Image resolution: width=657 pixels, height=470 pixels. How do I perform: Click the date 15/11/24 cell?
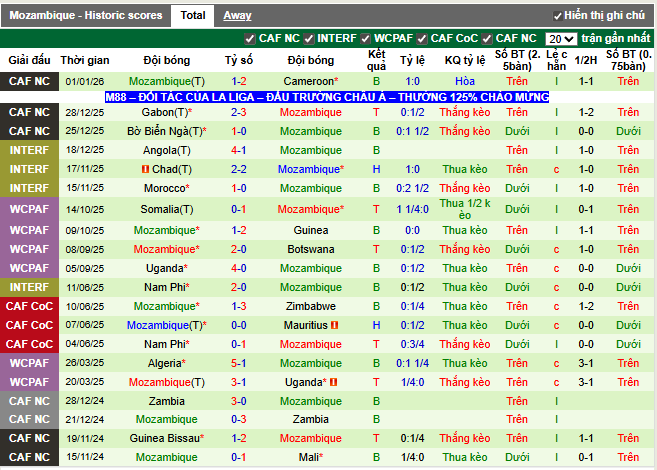click(x=85, y=457)
